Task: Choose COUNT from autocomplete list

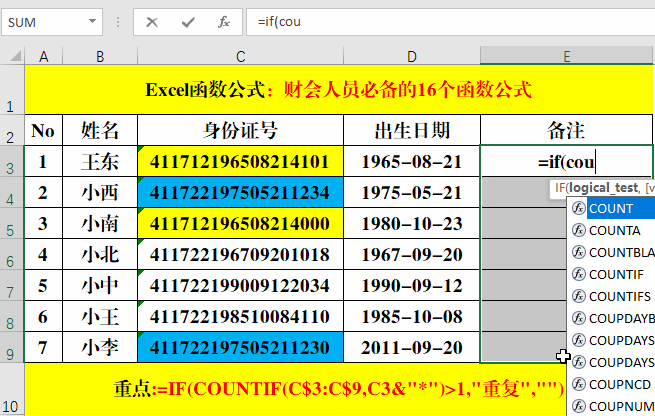Action: click(612, 208)
